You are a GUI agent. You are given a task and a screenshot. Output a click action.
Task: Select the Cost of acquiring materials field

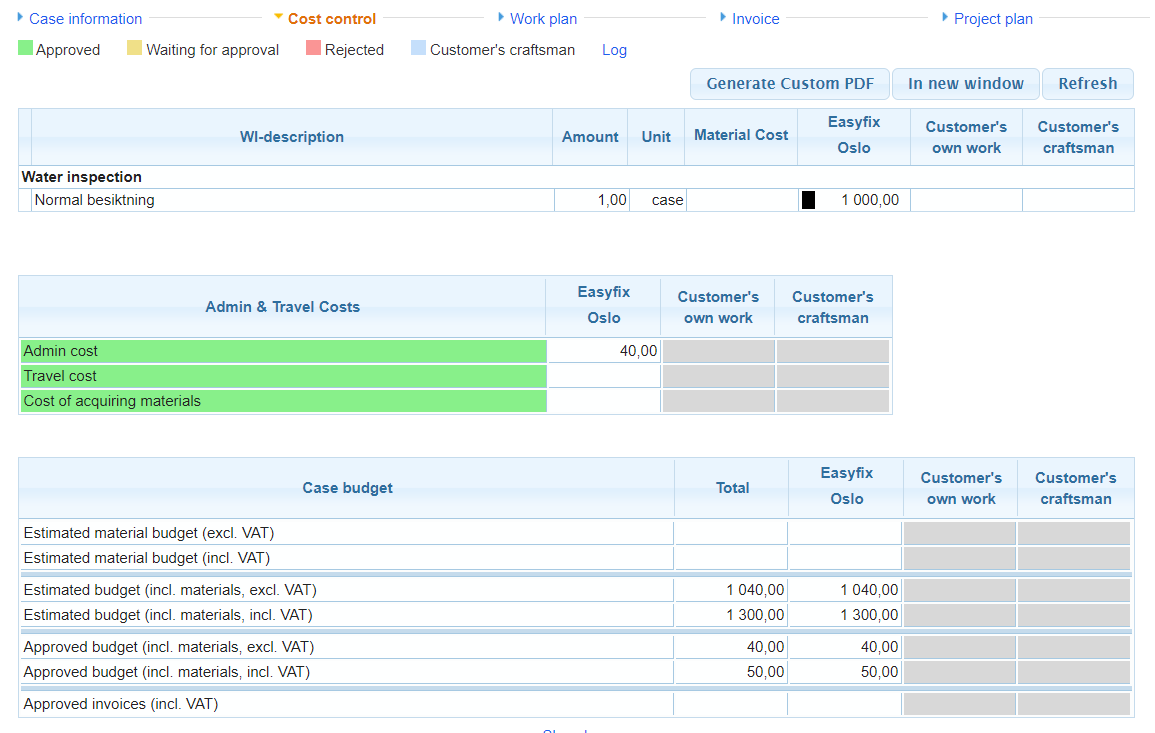click(x=604, y=401)
